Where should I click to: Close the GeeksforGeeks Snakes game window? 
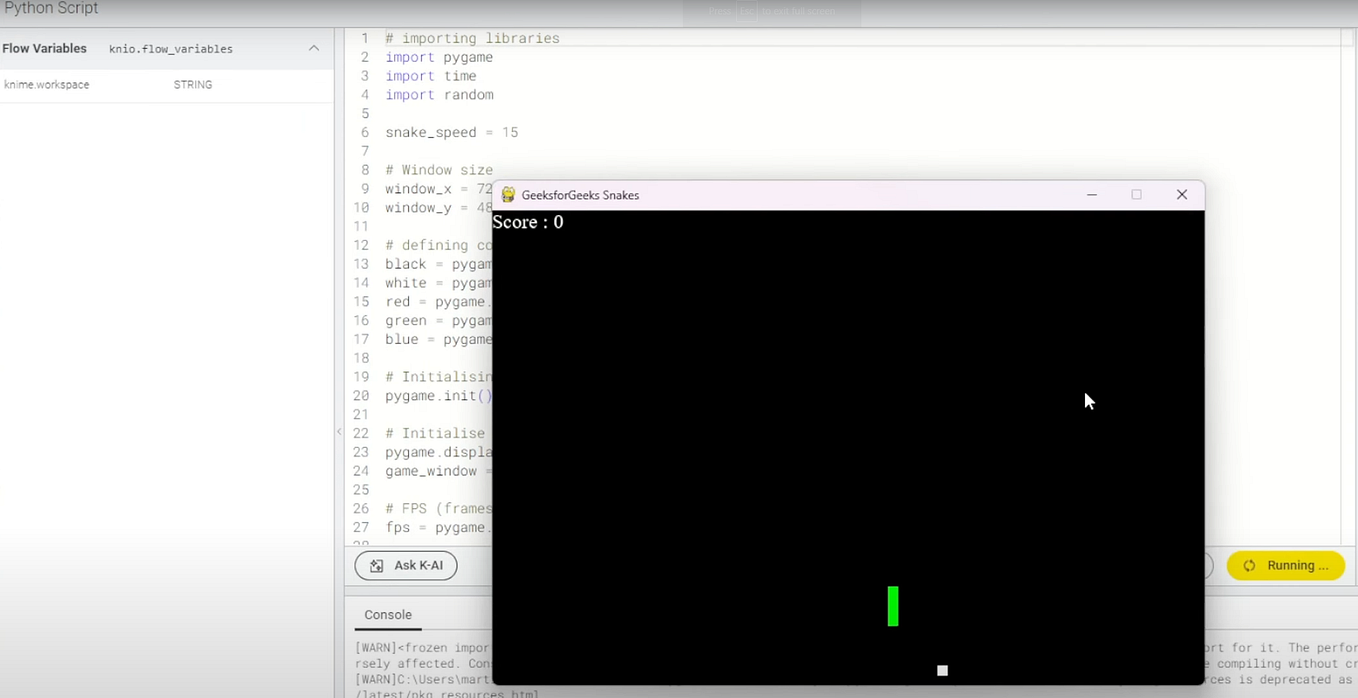1181,194
